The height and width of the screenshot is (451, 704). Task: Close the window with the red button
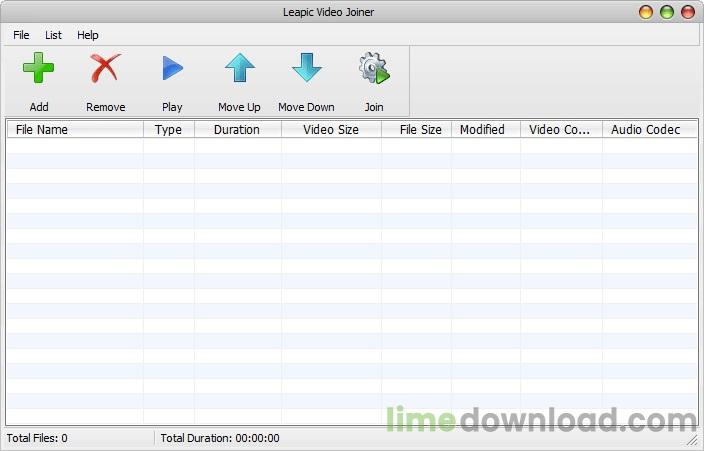(x=688, y=12)
